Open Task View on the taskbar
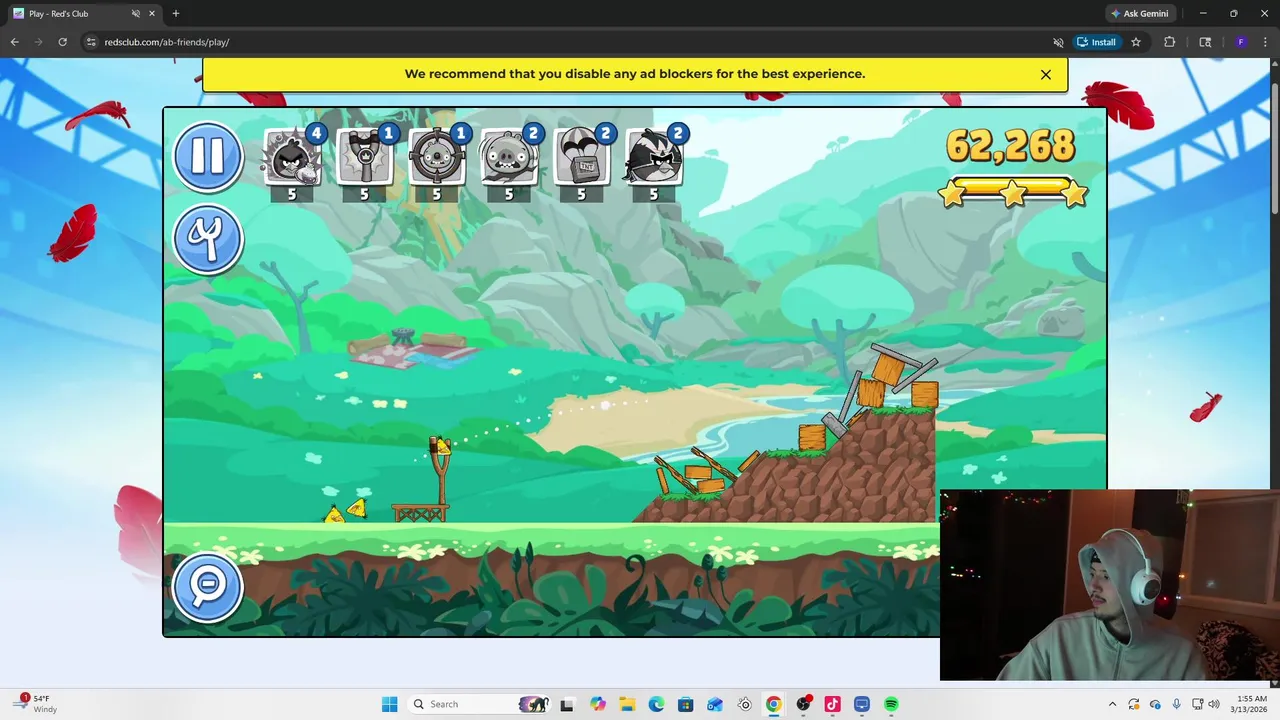1280x720 pixels. coord(567,704)
